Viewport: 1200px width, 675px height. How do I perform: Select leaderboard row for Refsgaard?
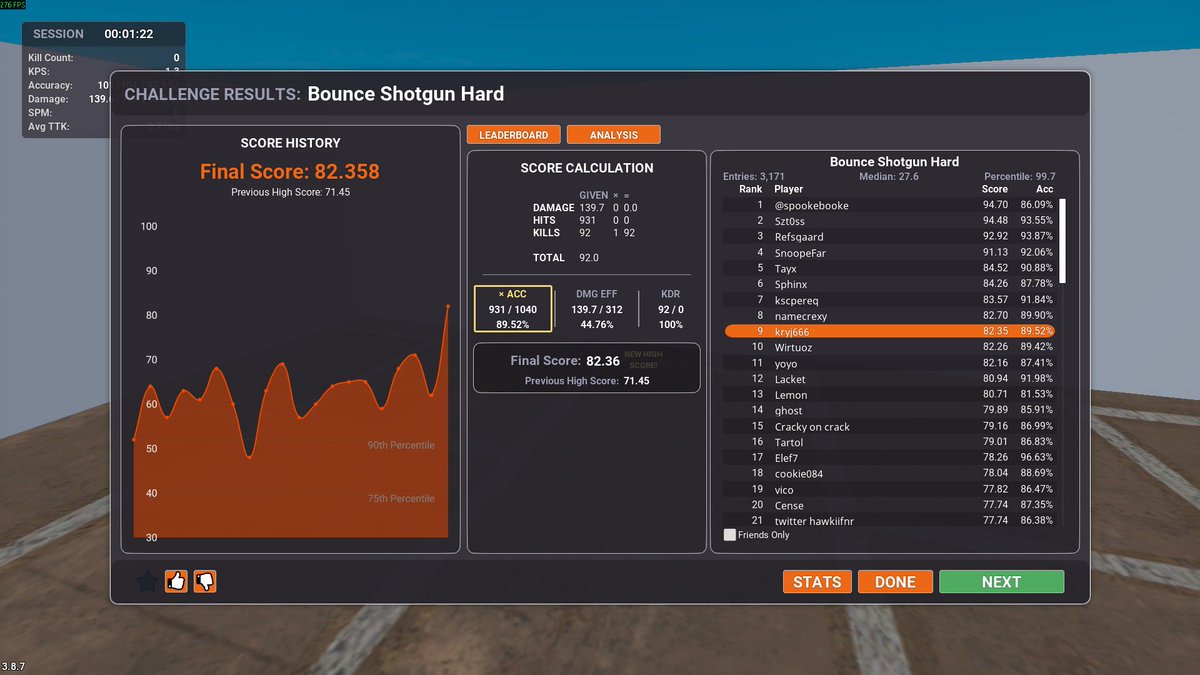click(890, 237)
